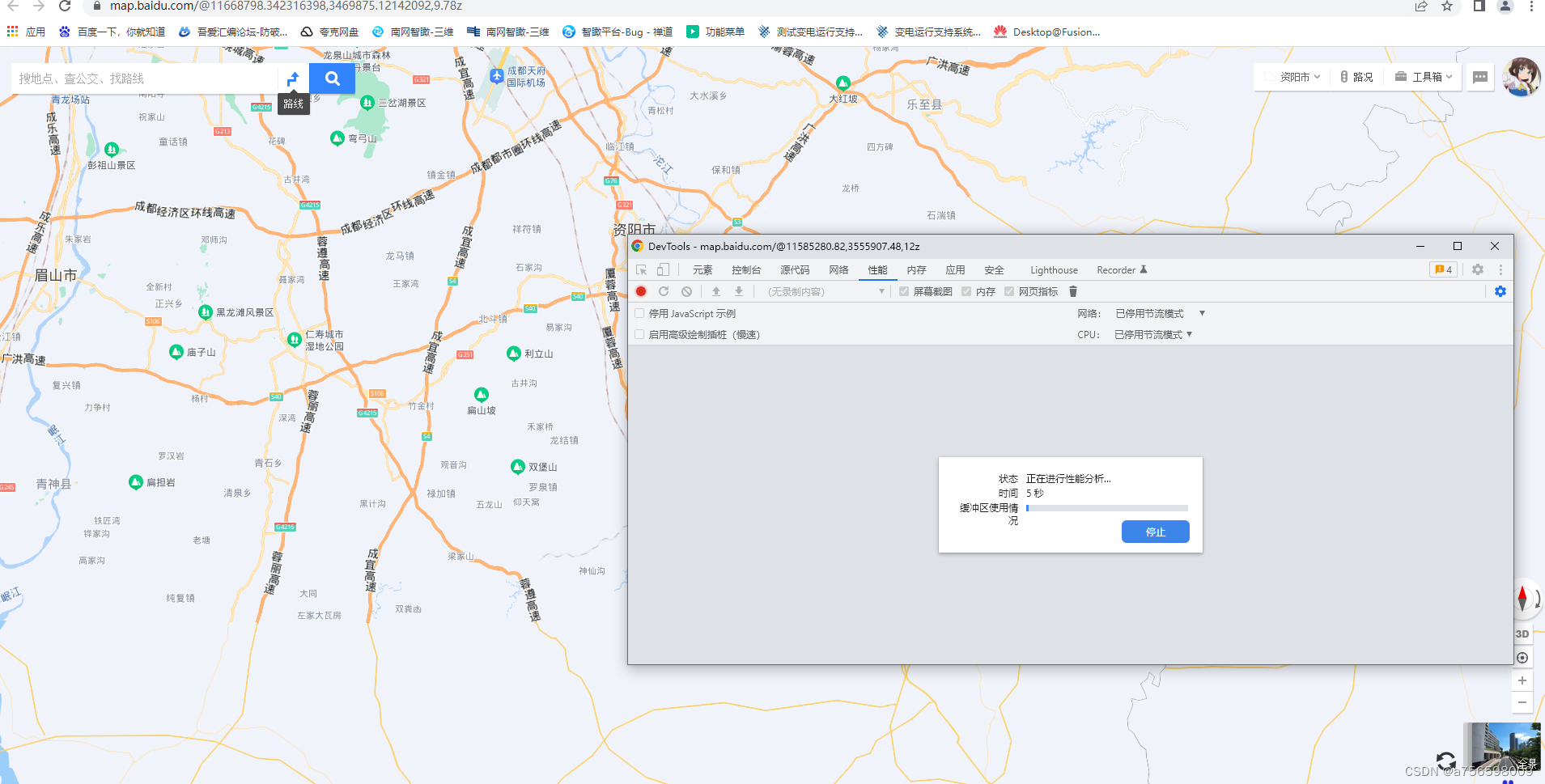This screenshot has width=1545, height=784.
Task: Expand the 工具箱 toolbox menu
Action: 1423,77
